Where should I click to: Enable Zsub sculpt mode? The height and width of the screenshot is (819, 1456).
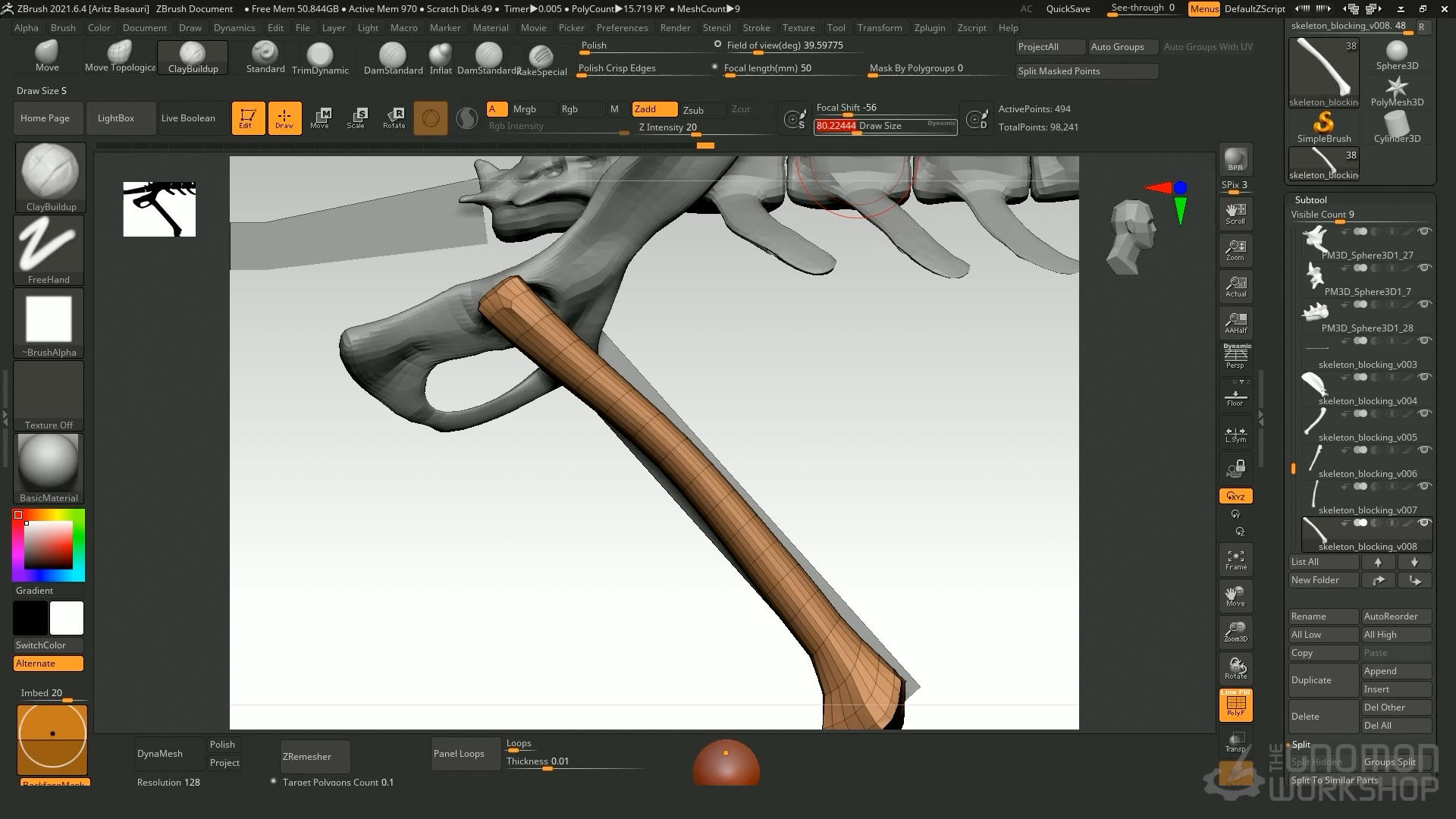(693, 110)
